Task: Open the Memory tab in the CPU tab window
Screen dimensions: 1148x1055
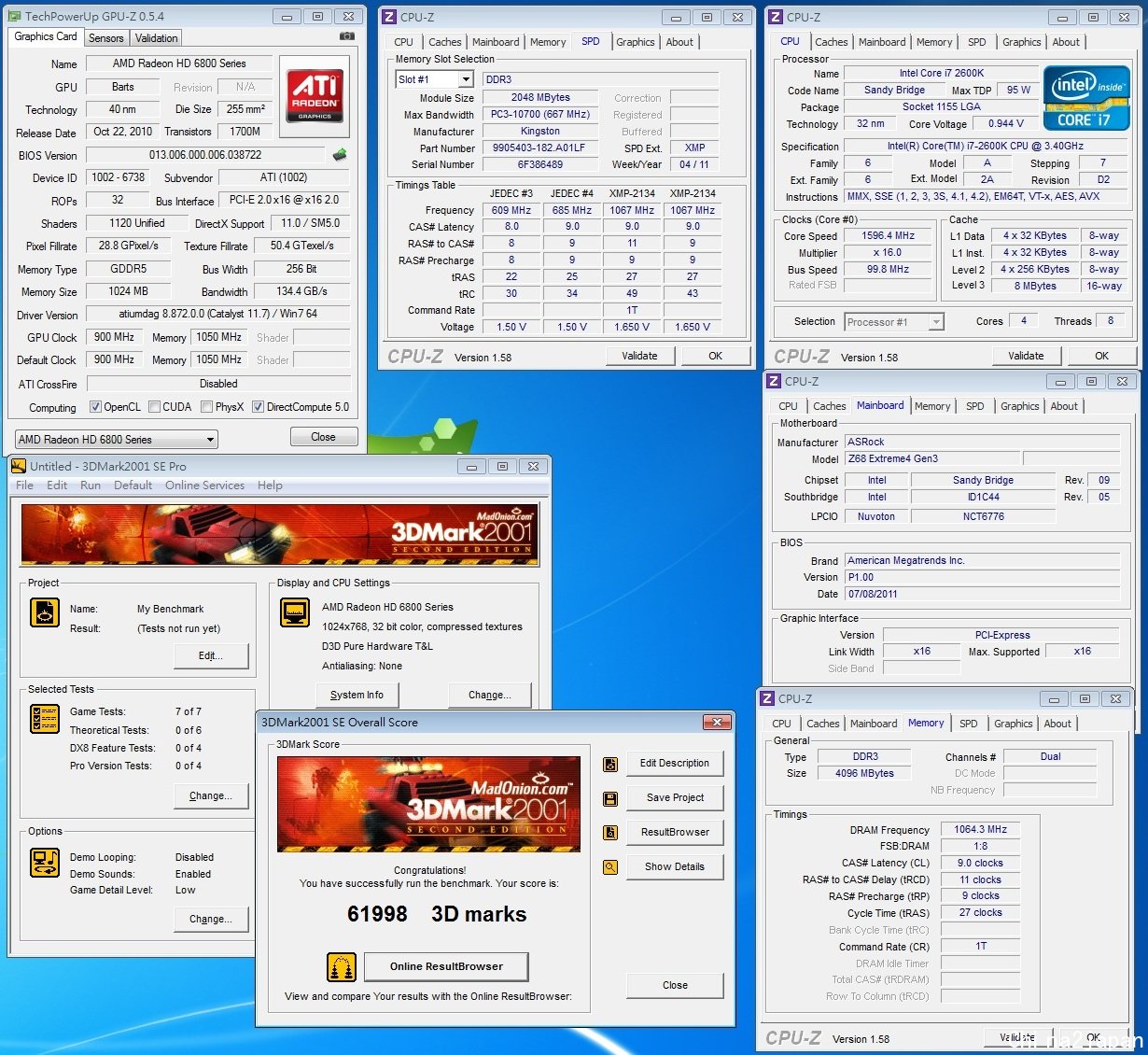Action: click(934, 42)
